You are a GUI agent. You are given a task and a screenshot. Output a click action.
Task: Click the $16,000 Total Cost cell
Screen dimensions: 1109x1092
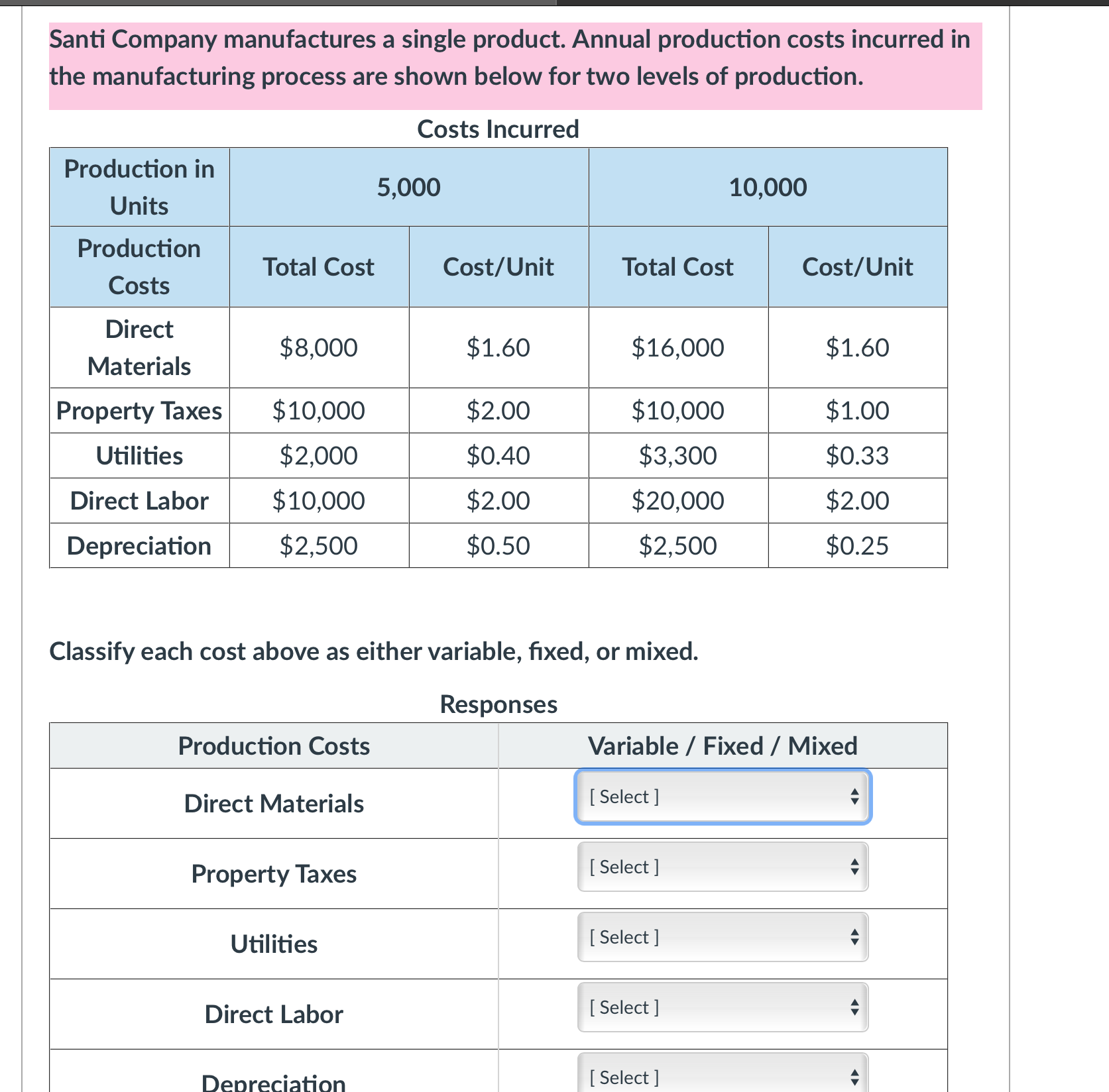coord(677,347)
